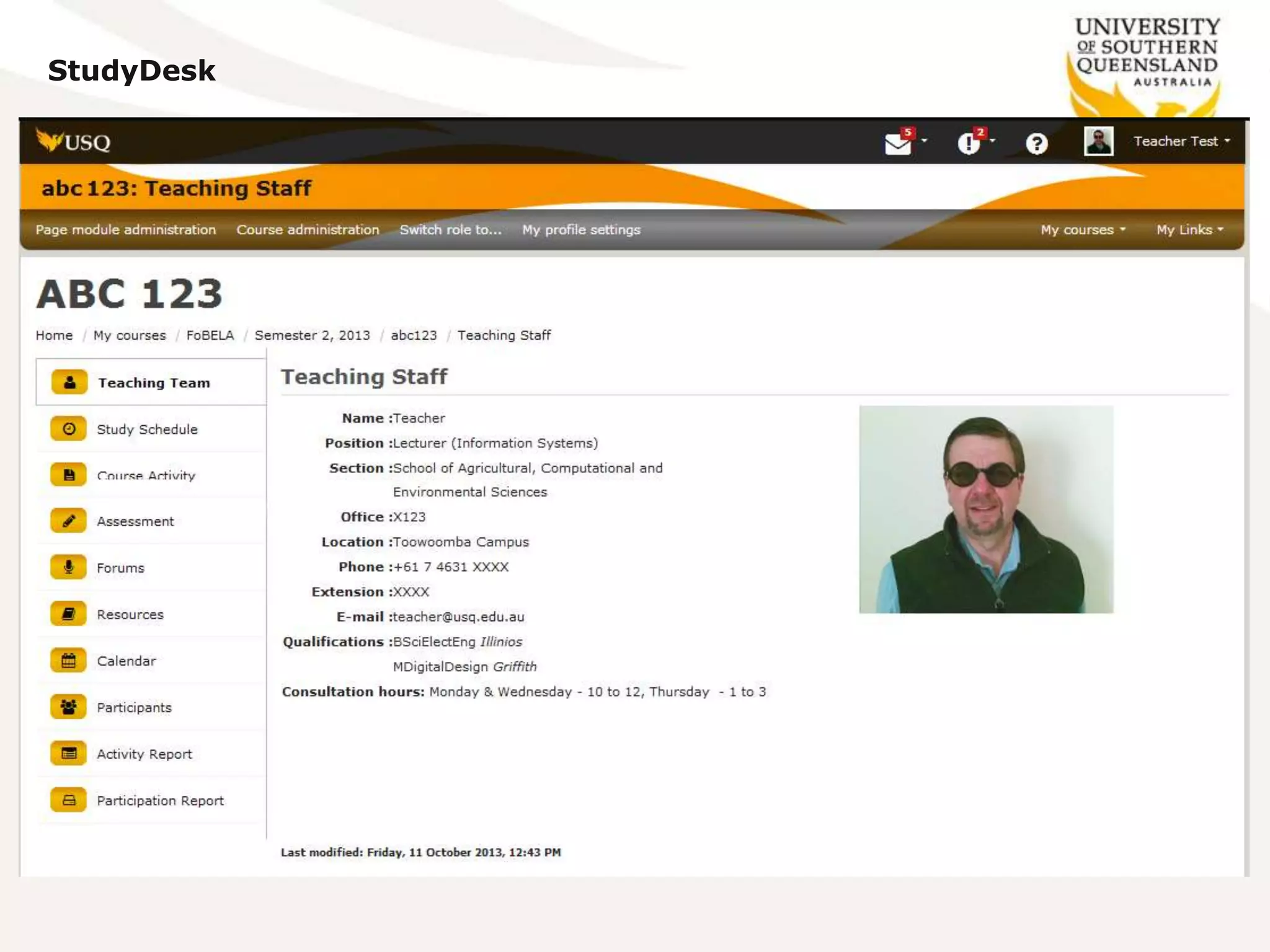The image size is (1270, 952).
Task: Click Switch role to... option
Action: [450, 230]
